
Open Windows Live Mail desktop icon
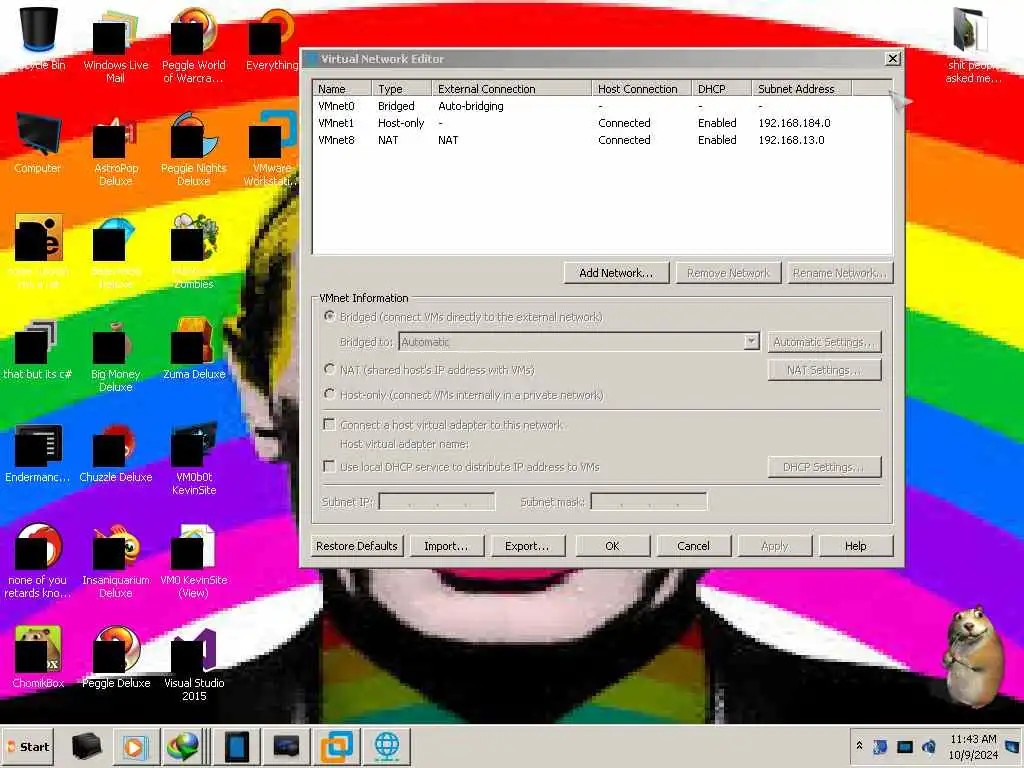[x=116, y=46]
